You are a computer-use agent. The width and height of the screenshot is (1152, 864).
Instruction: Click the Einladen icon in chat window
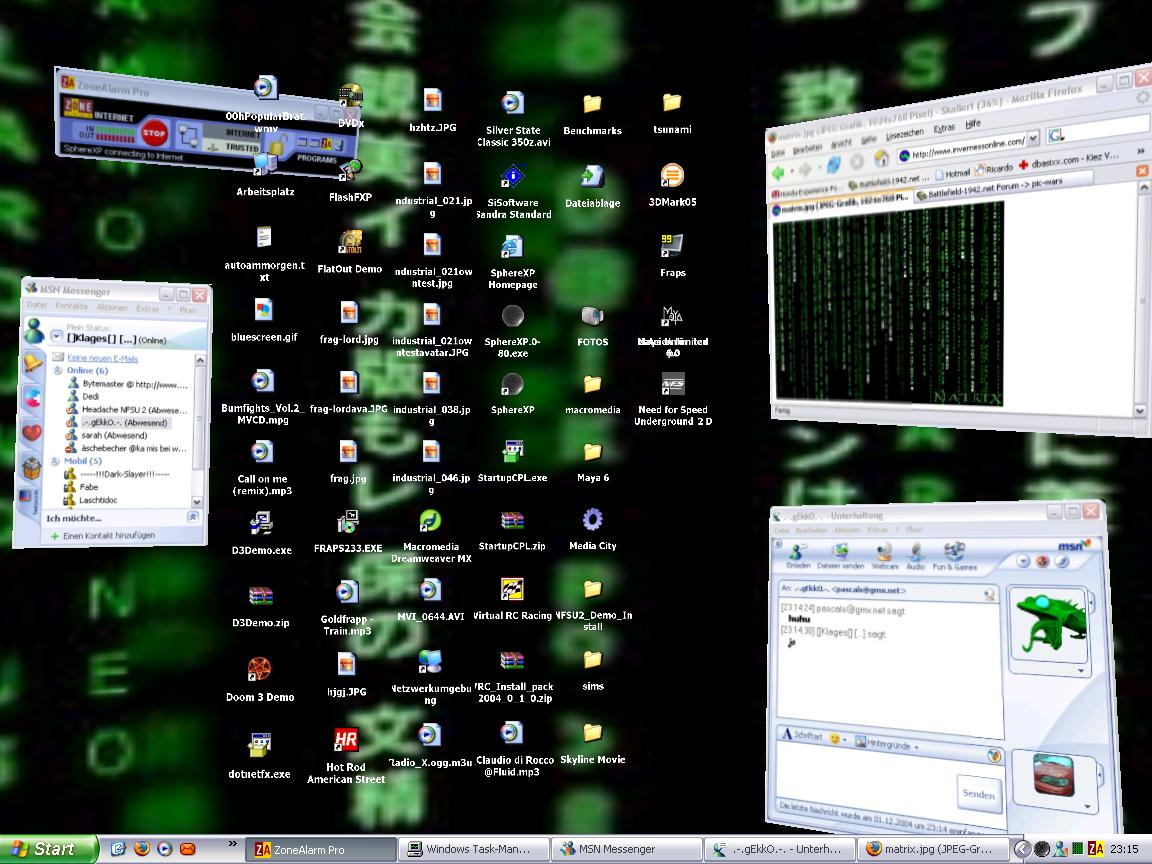pos(798,556)
